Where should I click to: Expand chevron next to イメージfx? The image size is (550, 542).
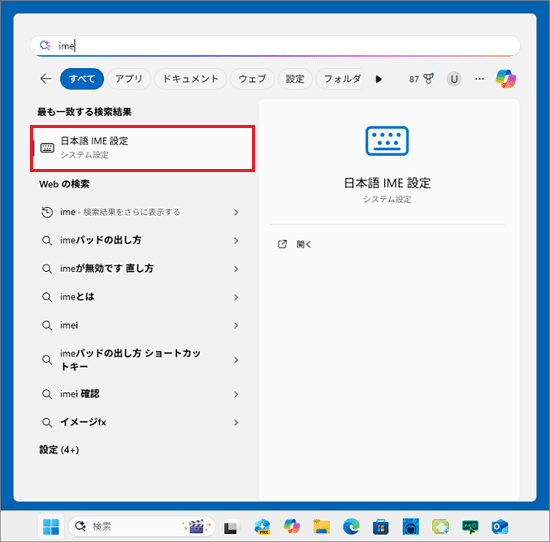tap(236, 423)
